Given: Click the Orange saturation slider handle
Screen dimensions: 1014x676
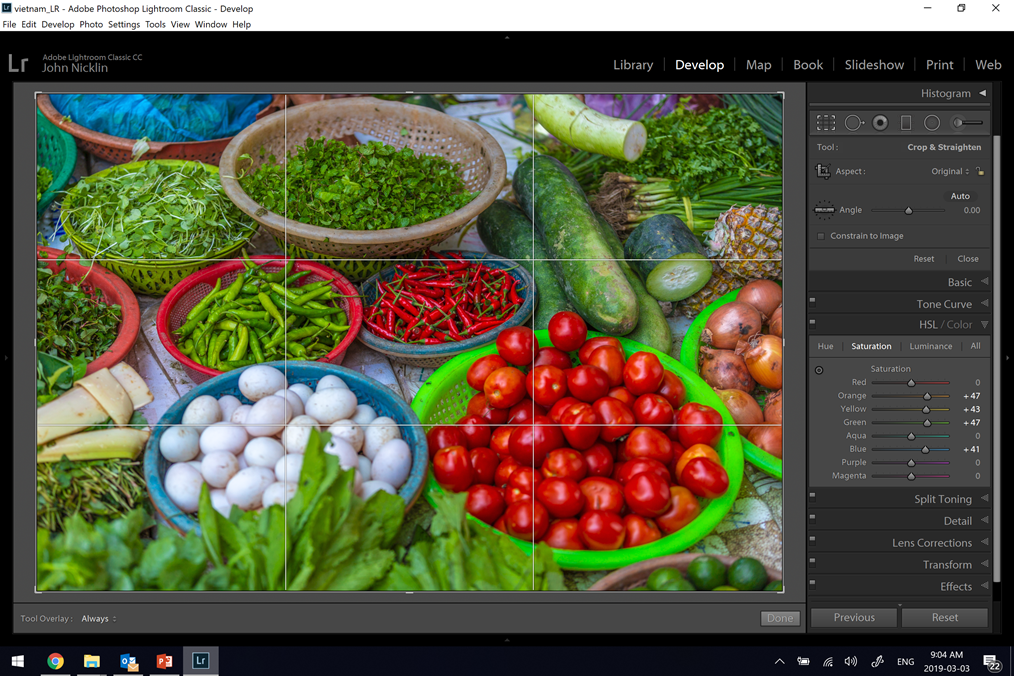Looking at the screenshot, I should [927, 396].
